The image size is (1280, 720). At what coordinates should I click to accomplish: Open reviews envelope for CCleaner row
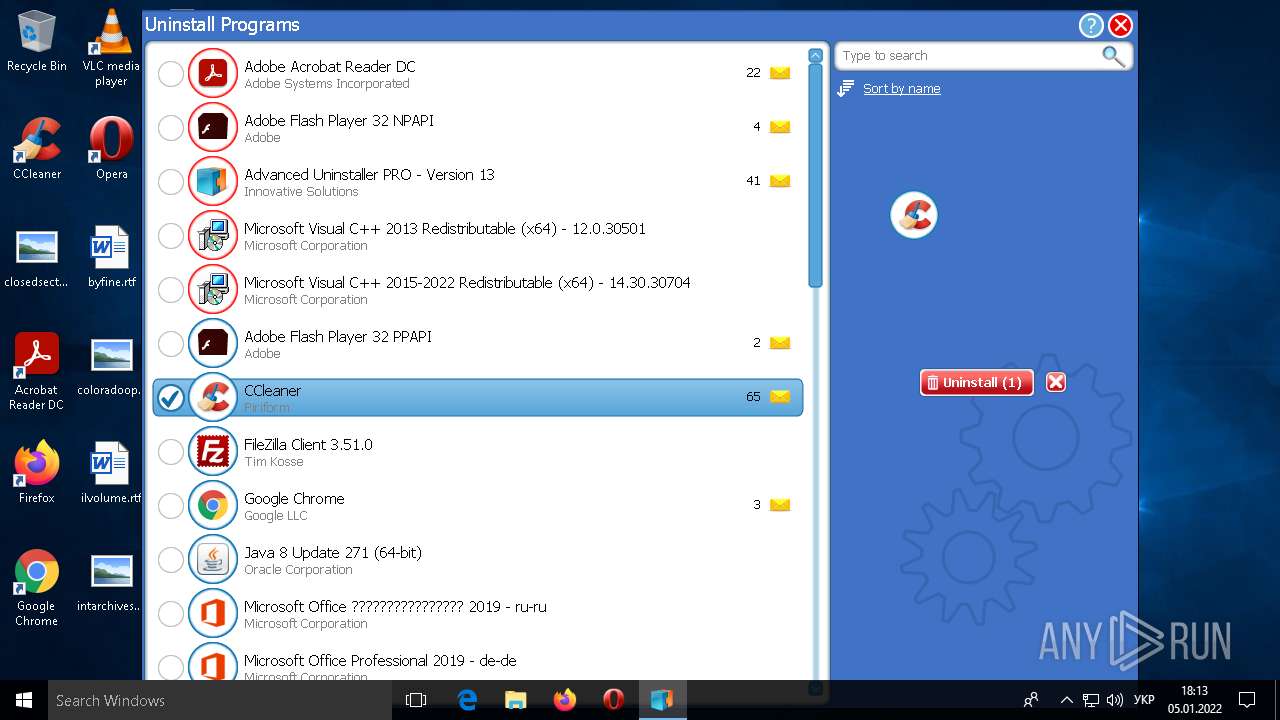coord(780,397)
